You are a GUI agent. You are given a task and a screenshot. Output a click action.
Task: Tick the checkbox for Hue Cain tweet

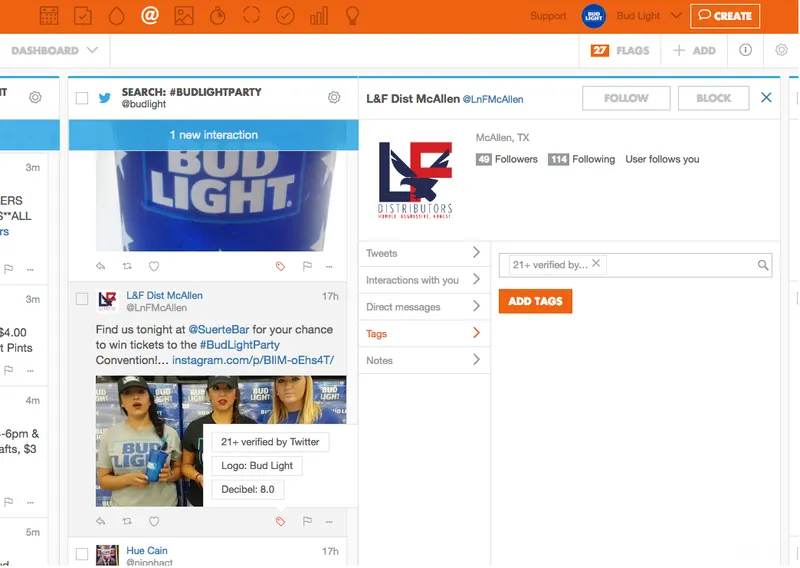point(82,554)
